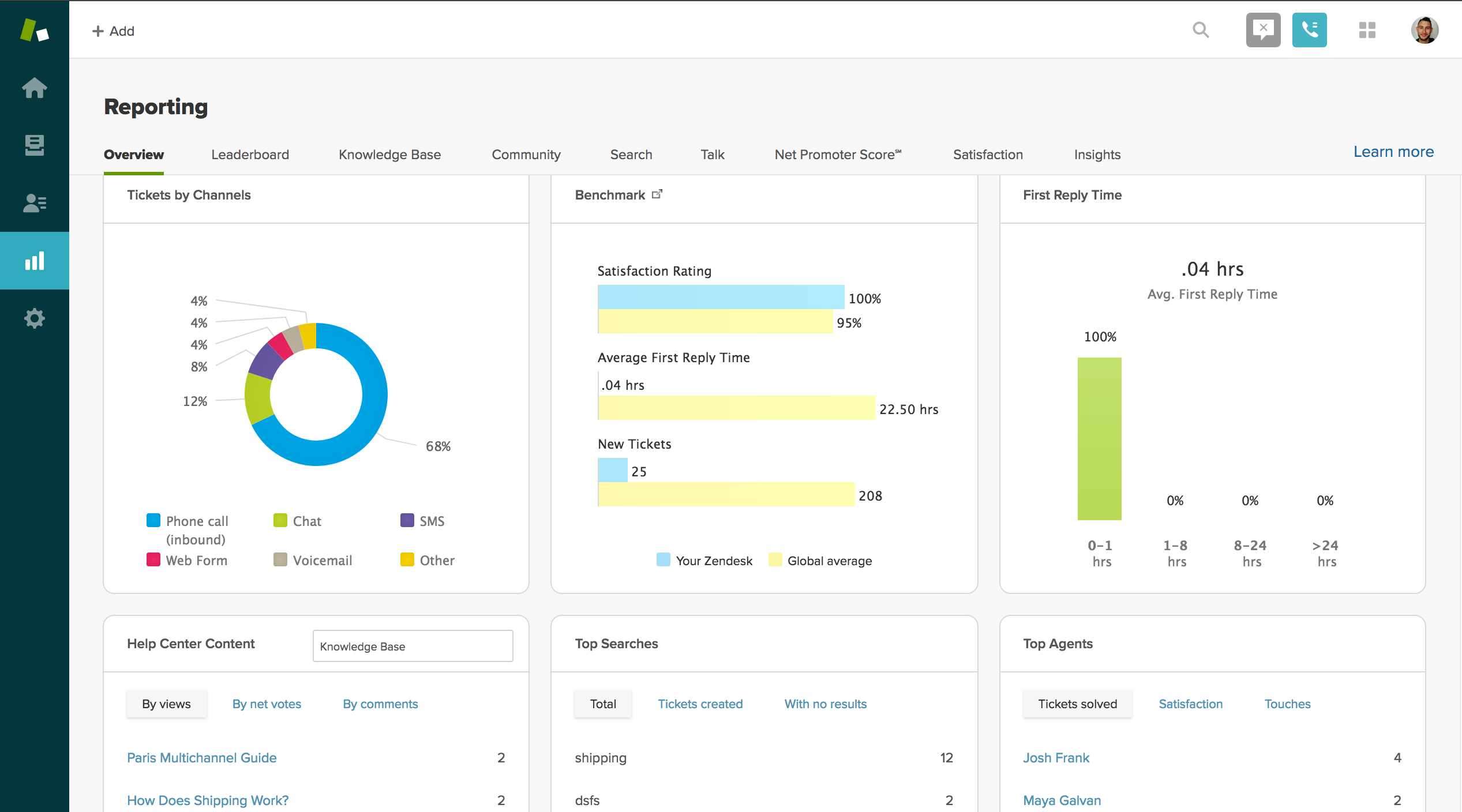Select the By views filter

(166, 704)
